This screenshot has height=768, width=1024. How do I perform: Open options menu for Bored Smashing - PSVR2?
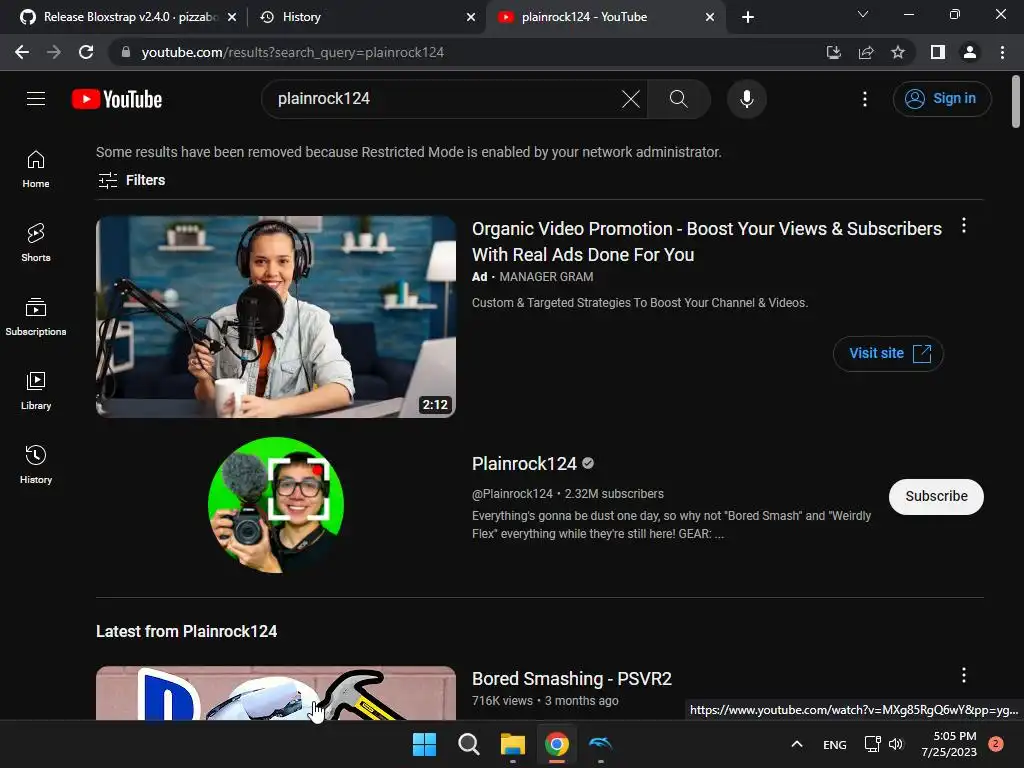pyautogui.click(x=964, y=675)
